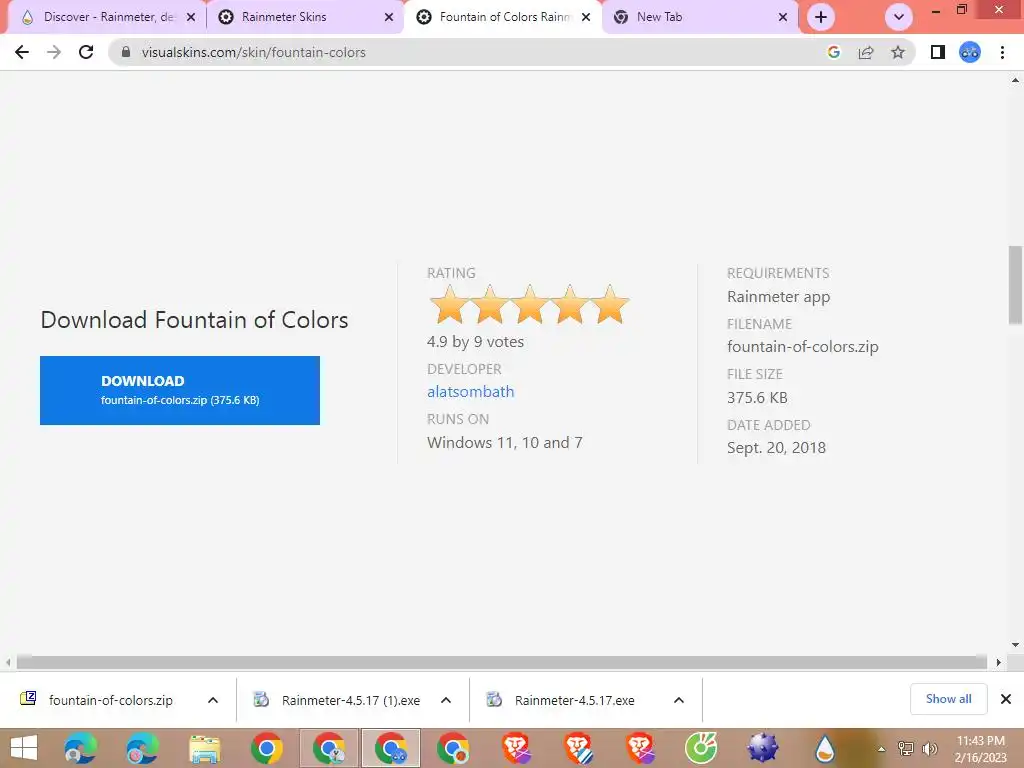Click the scroll-up arrow of the page

click(1015, 80)
